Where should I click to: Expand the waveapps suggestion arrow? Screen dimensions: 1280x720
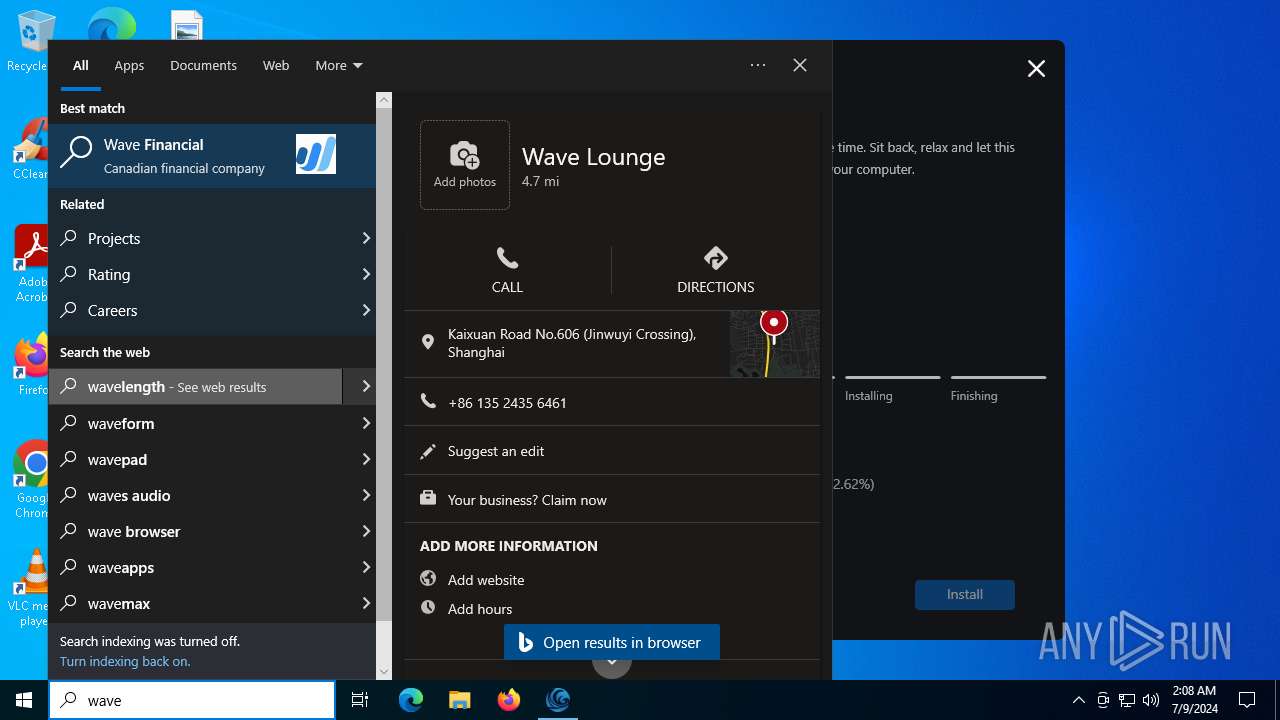(366, 567)
